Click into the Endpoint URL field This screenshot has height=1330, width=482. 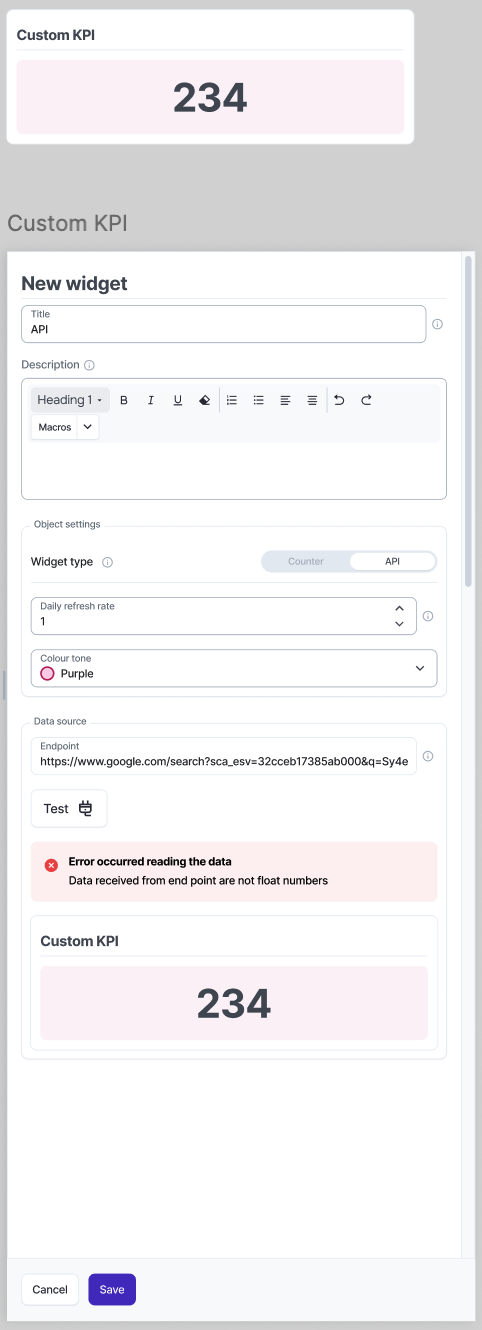point(224,756)
